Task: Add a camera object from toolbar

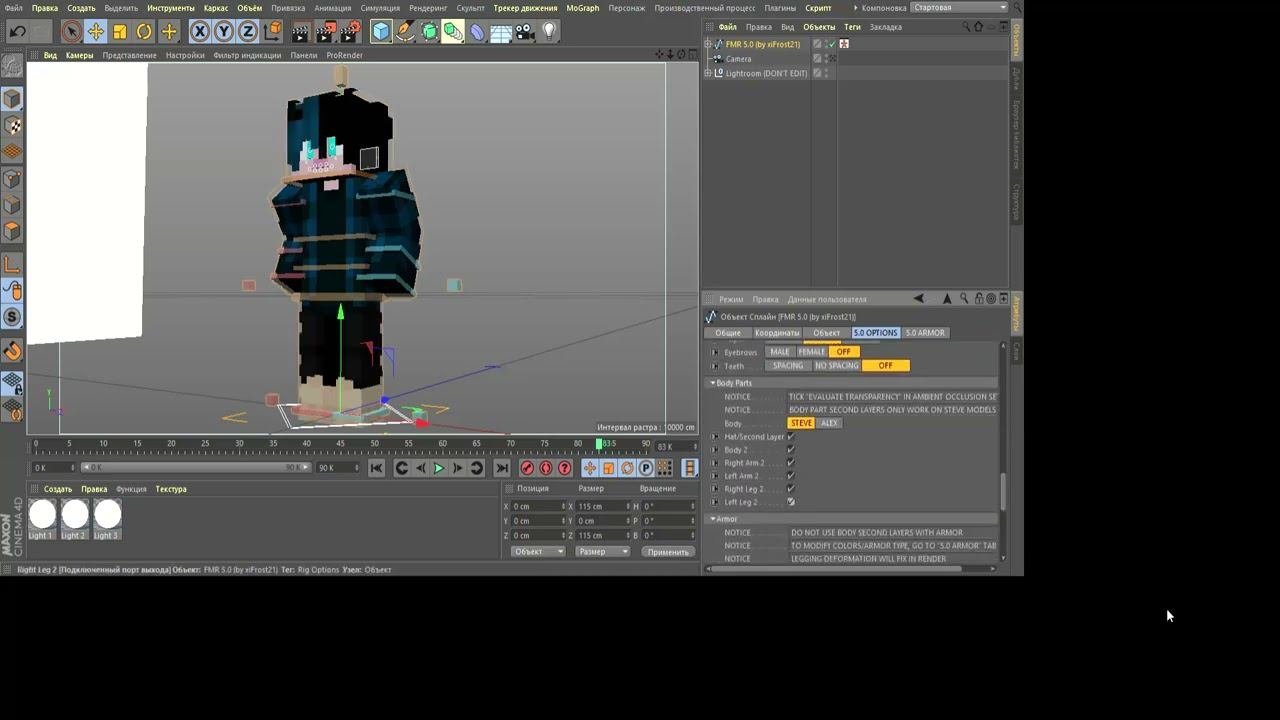Action: click(525, 32)
